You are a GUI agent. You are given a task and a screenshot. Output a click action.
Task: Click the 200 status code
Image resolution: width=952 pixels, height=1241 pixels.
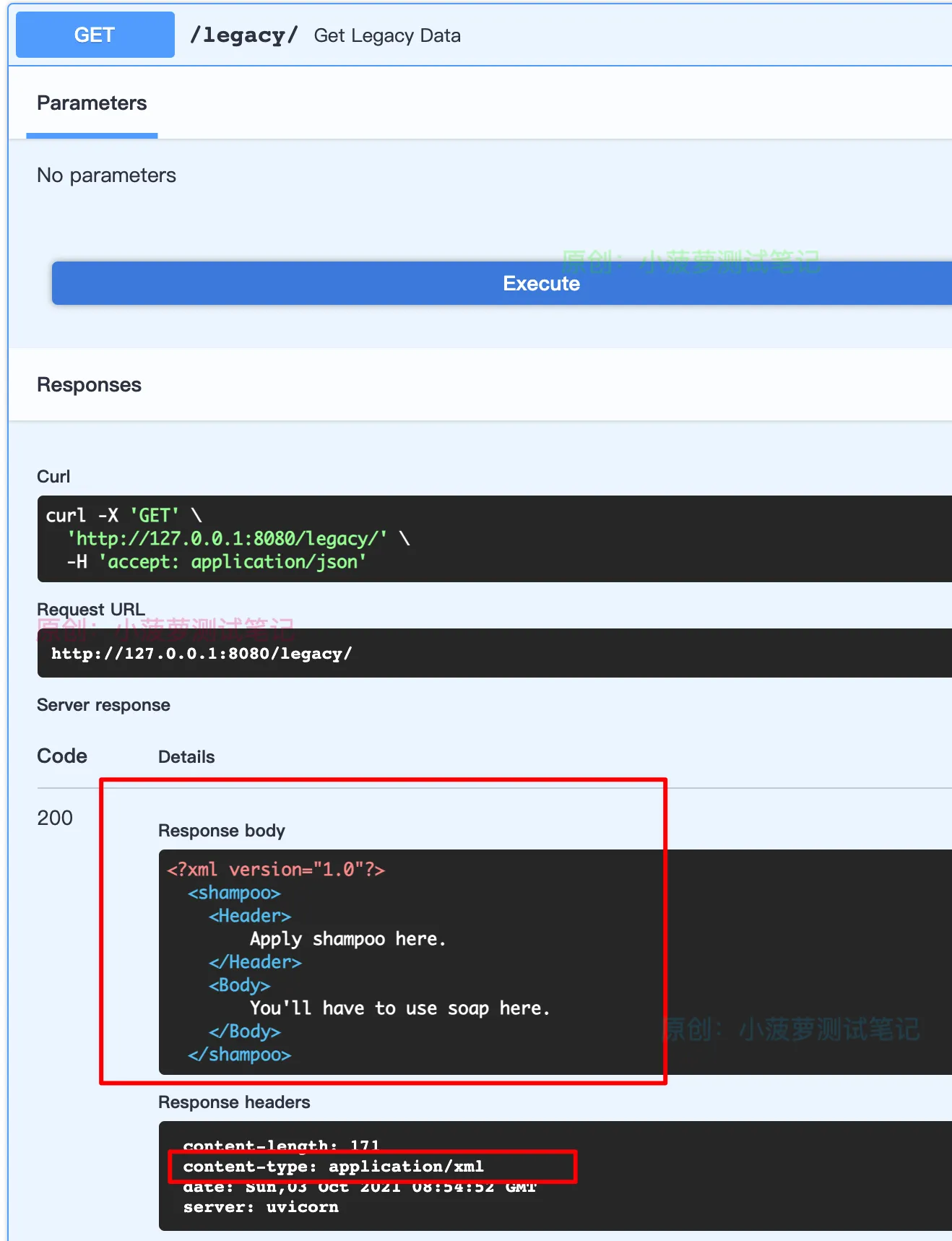(55, 818)
